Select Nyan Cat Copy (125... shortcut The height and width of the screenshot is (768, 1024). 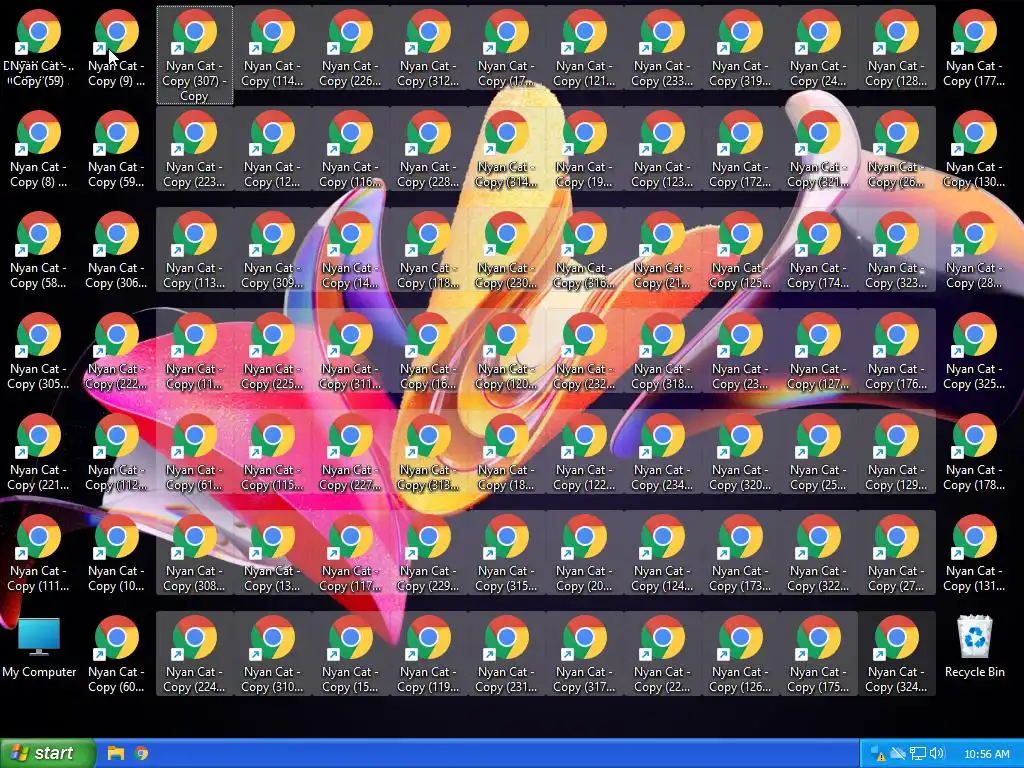(740, 250)
